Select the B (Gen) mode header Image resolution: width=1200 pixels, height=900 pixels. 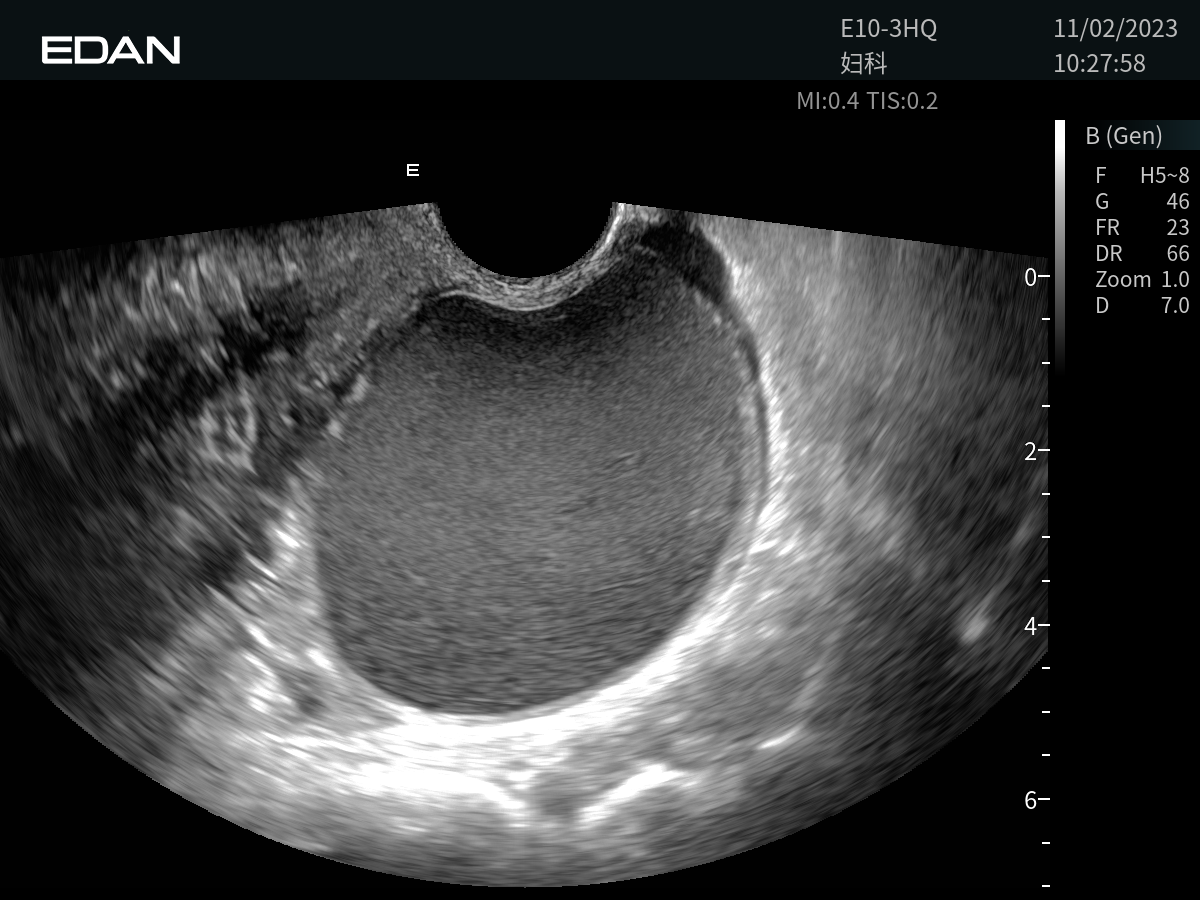[1123, 136]
